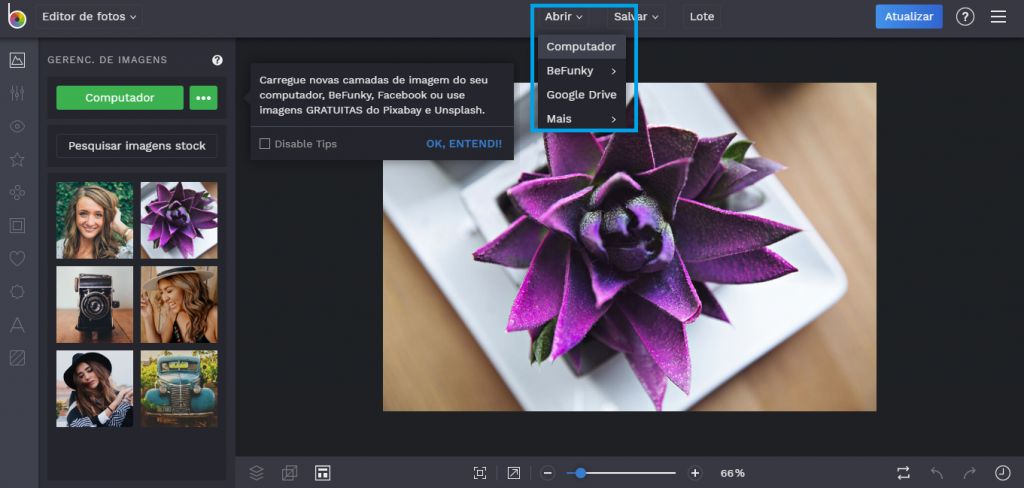
Task: Open the layers stack icon
Action: tap(257, 473)
